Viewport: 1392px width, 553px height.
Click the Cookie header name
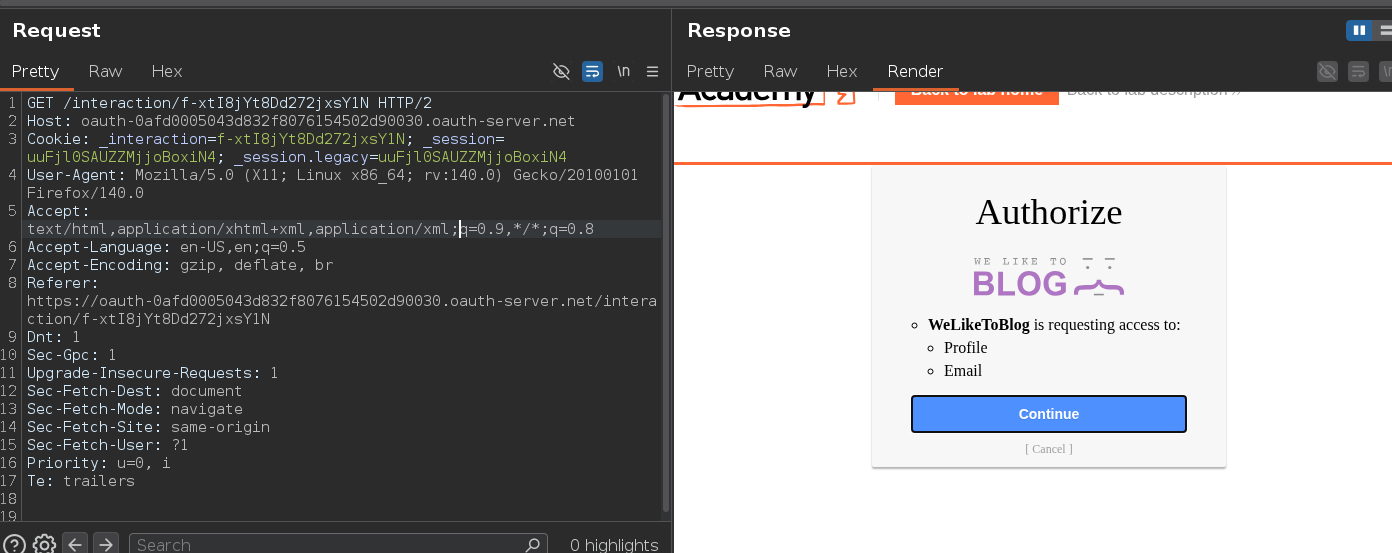pos(56,139)
